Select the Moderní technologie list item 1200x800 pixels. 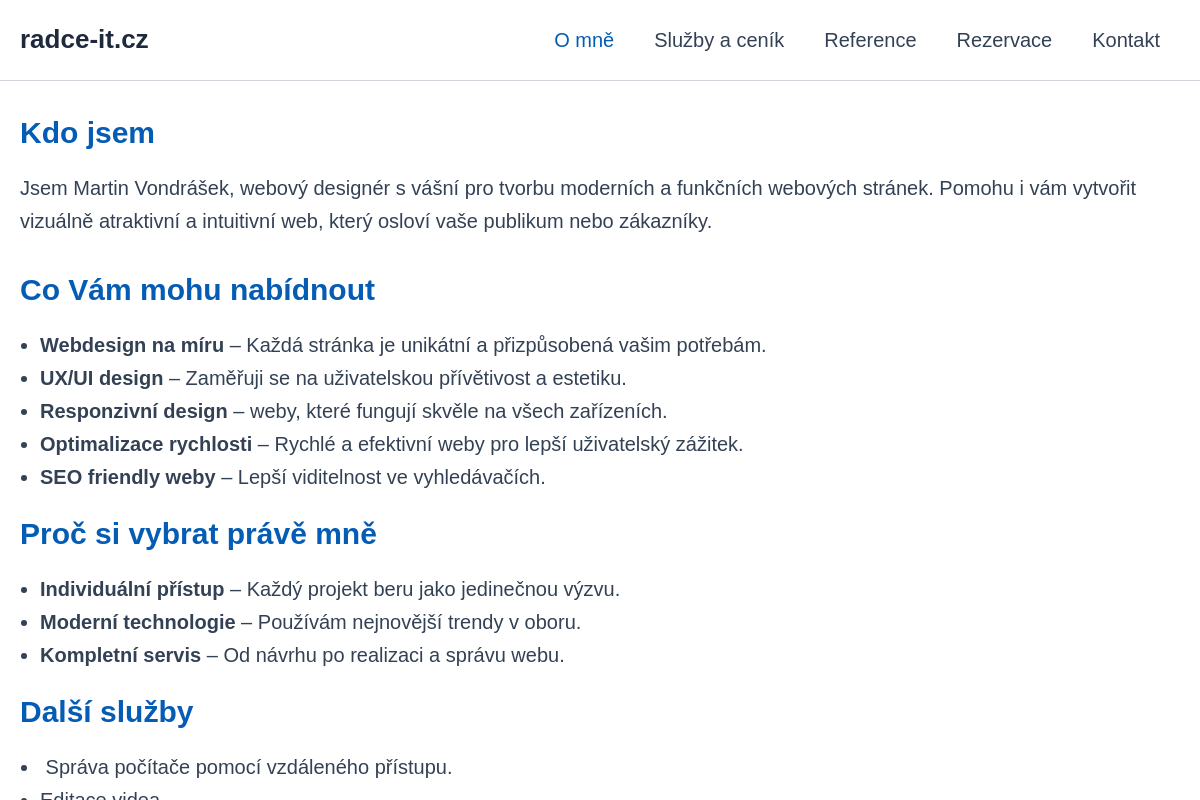310,622
